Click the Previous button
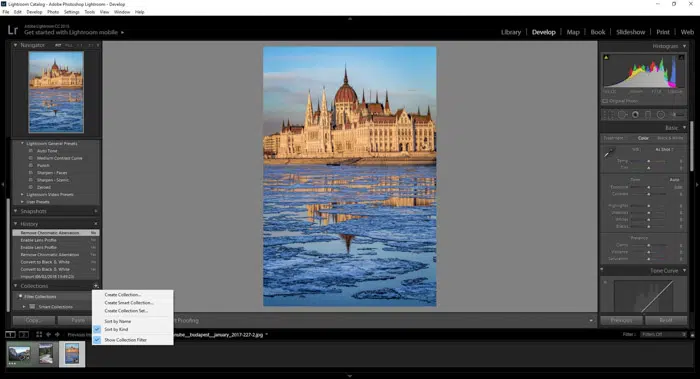The width and height of the screenshot is (700, 379). coord(621,320)
